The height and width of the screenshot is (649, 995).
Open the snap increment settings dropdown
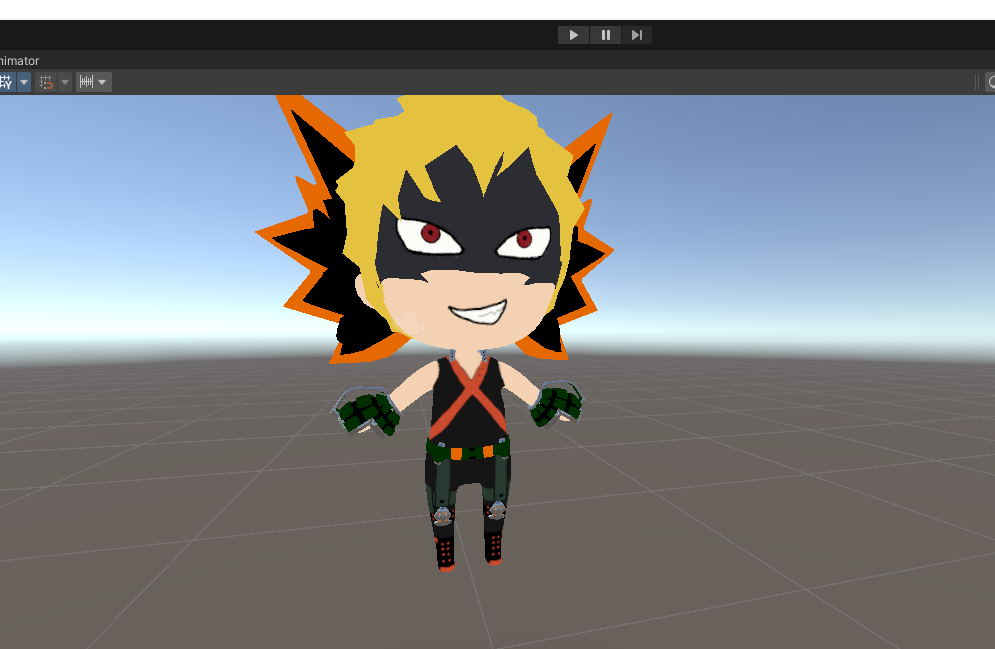point(94,82)
